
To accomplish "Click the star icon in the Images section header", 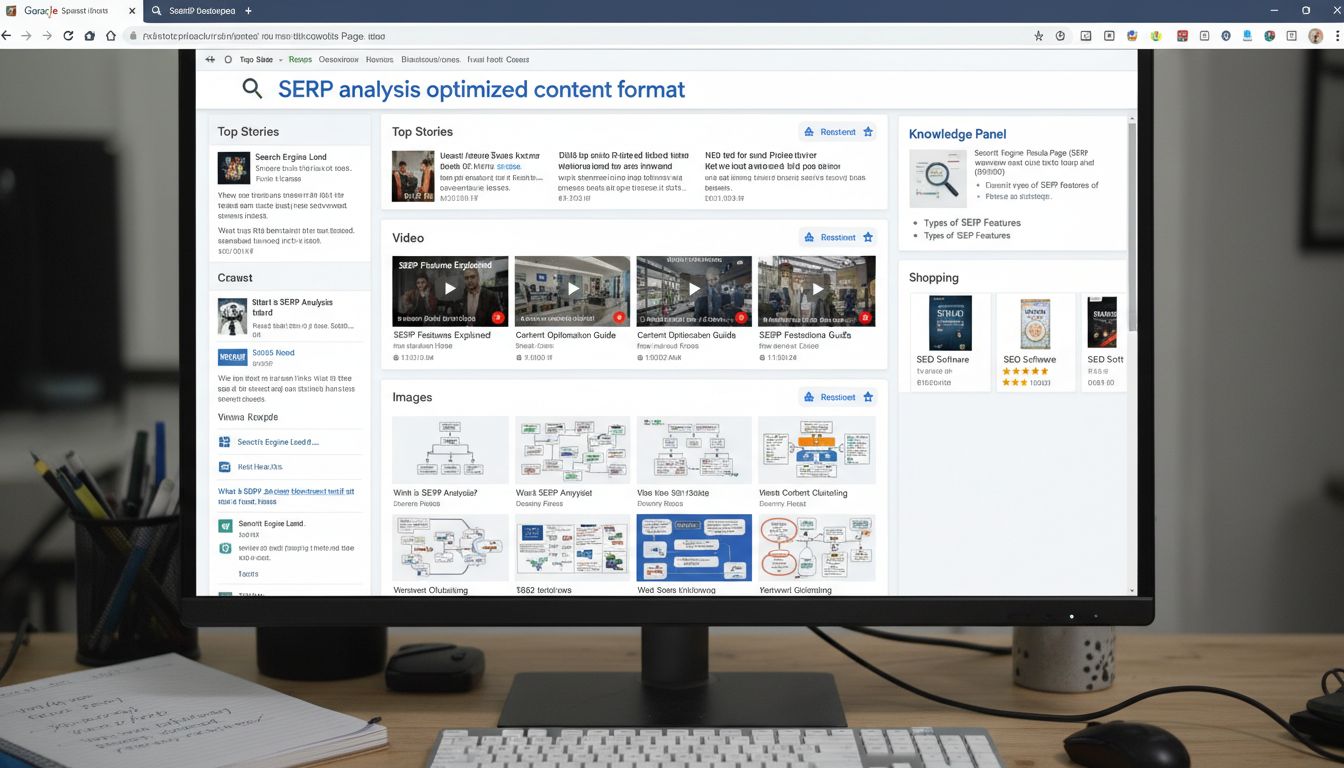I will pos(868,397).
